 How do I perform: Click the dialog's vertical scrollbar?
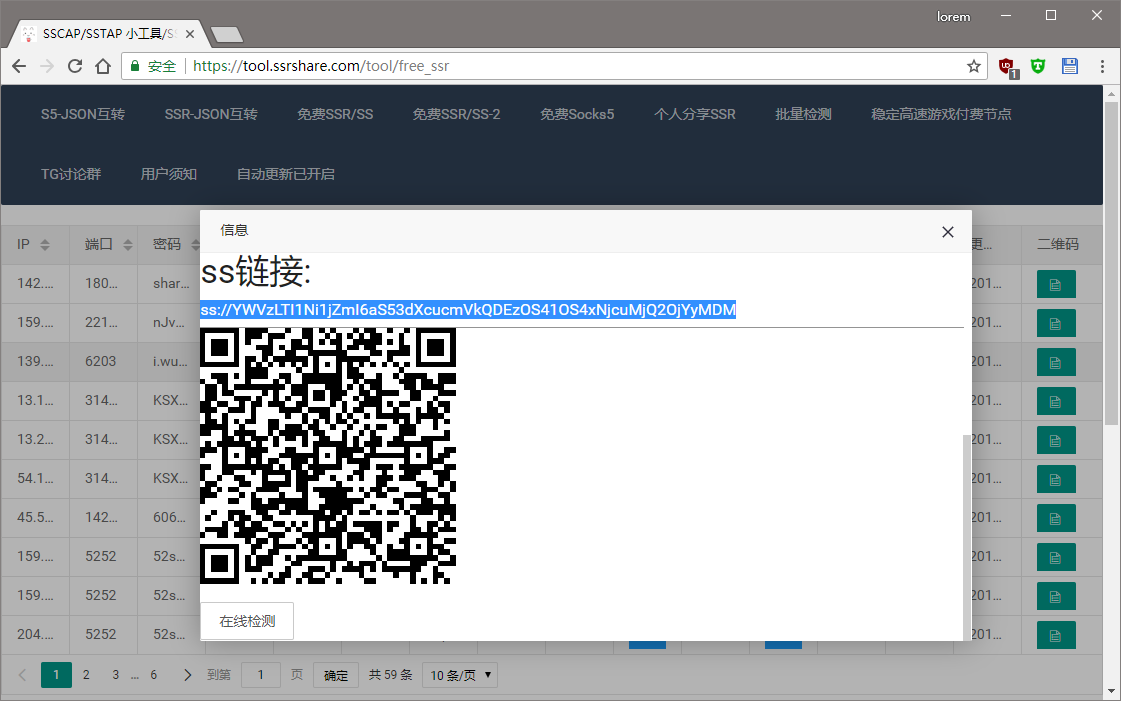967,536
